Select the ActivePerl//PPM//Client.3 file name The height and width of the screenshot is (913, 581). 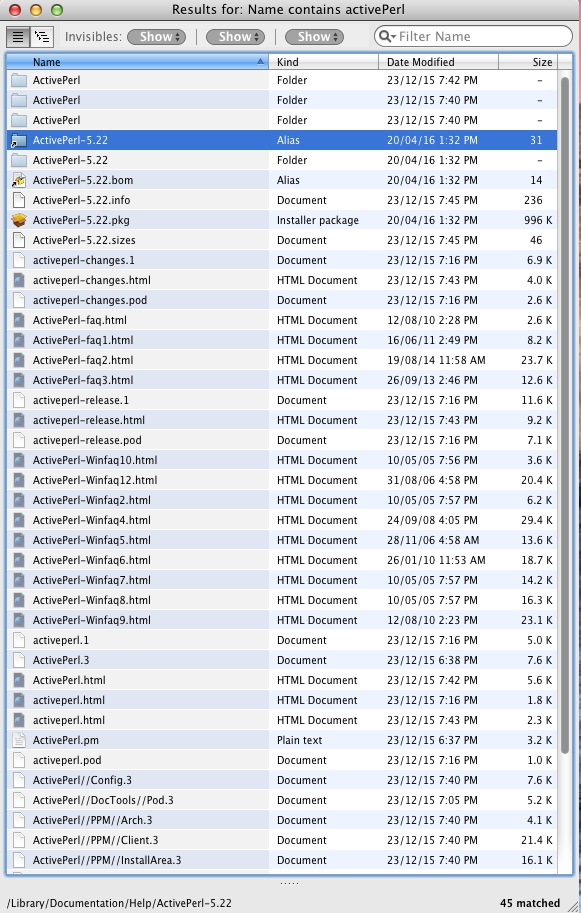point(95,840)
